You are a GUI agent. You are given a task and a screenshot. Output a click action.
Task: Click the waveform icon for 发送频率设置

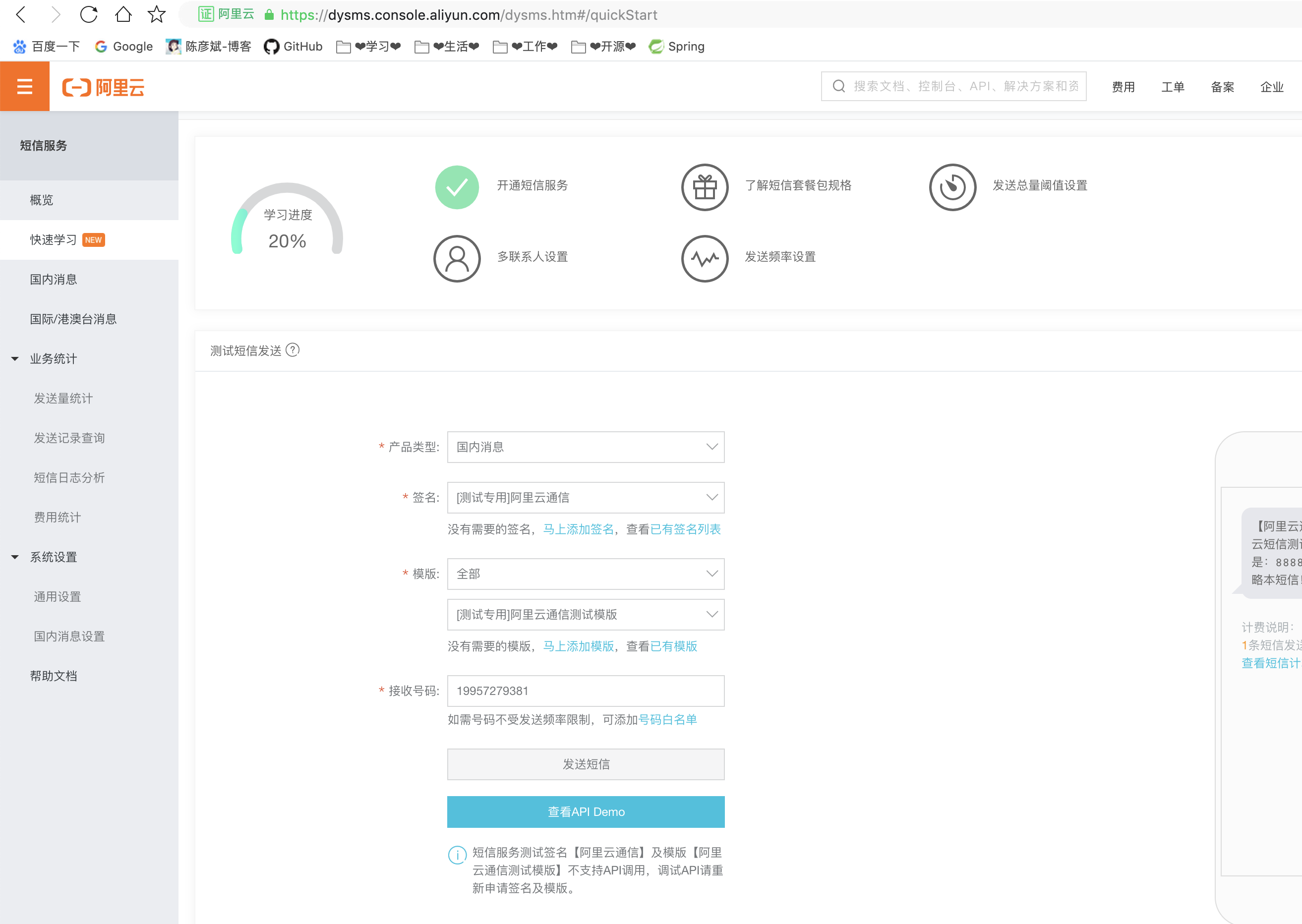click(705, 258)
